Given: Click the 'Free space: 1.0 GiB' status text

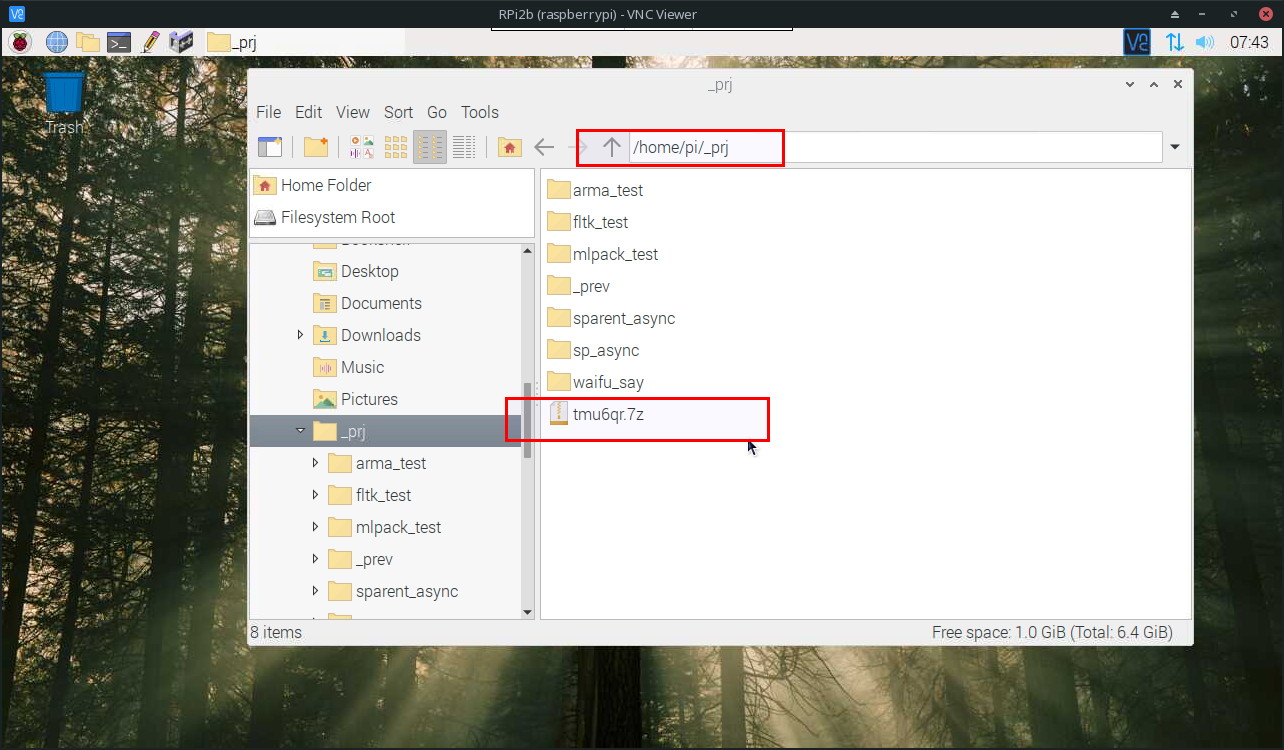Looking at the screenshot, I should tap(1052, 632).
